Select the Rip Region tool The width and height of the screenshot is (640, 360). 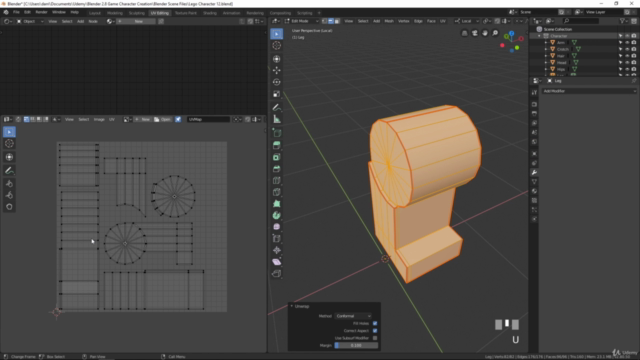pyautogui.click(x=277, y=273)
